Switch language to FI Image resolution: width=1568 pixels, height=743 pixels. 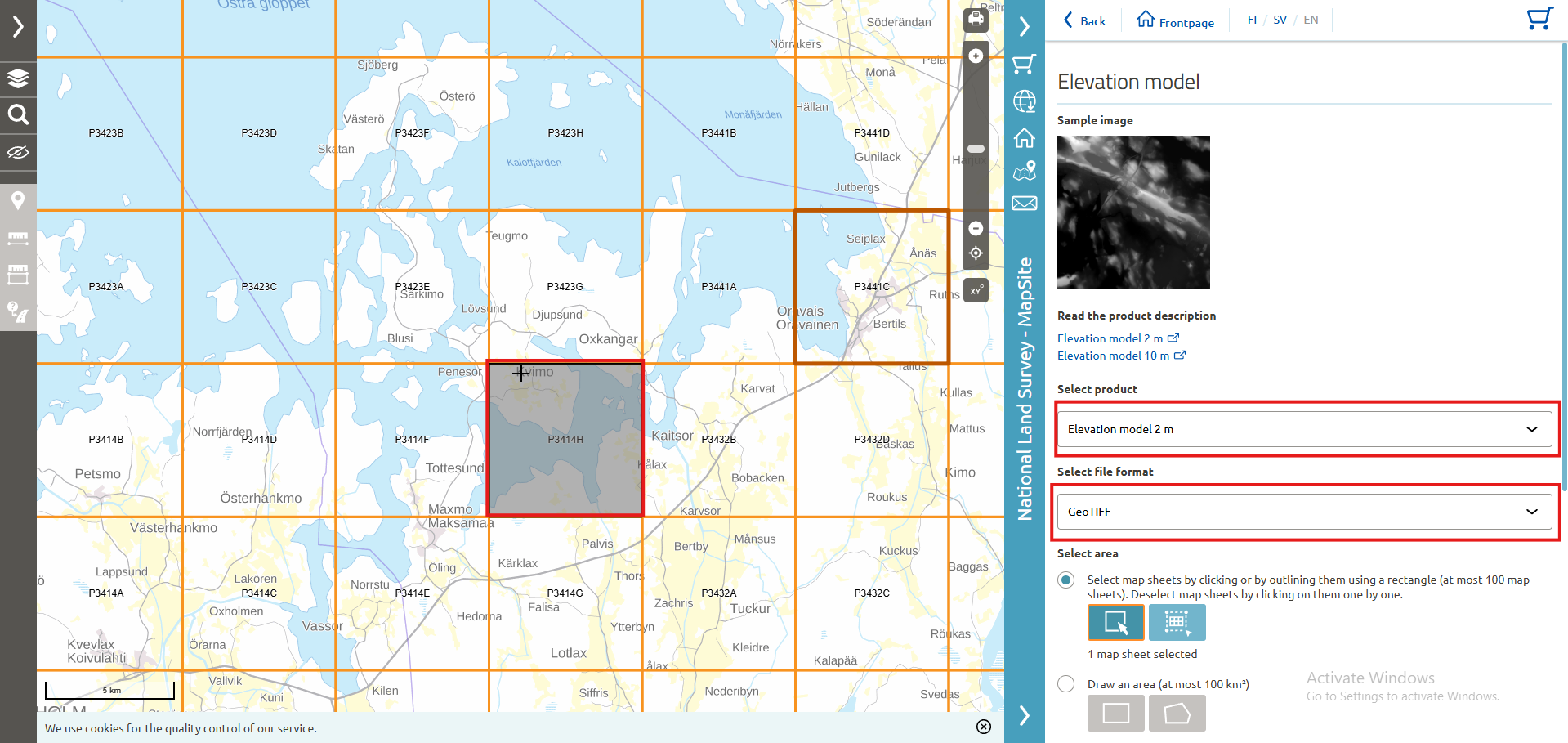pyautogui.click(x=1252, y=20)
